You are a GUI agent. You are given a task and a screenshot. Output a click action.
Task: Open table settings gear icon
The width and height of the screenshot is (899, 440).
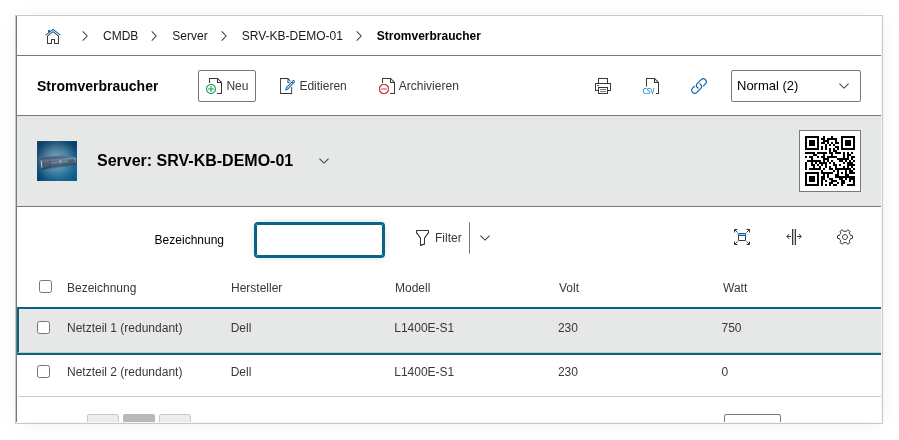click(845, 237)
